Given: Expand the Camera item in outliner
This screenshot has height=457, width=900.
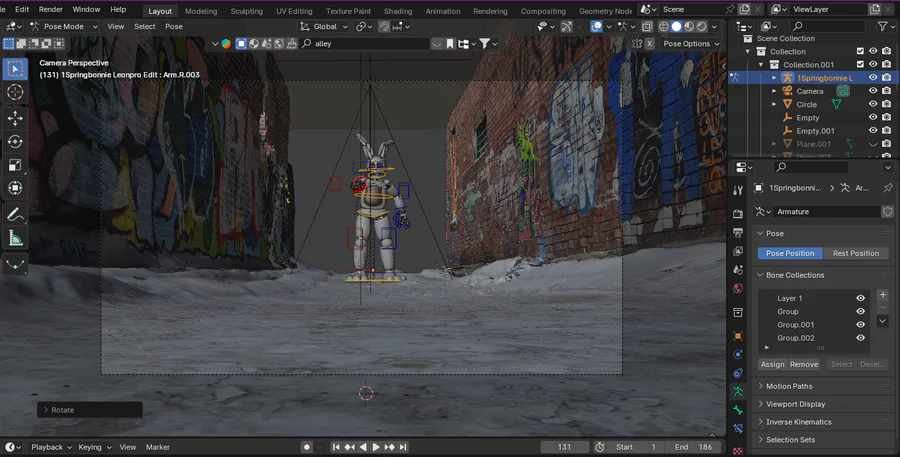Looking at the screenshot, I should pos(774,91).
